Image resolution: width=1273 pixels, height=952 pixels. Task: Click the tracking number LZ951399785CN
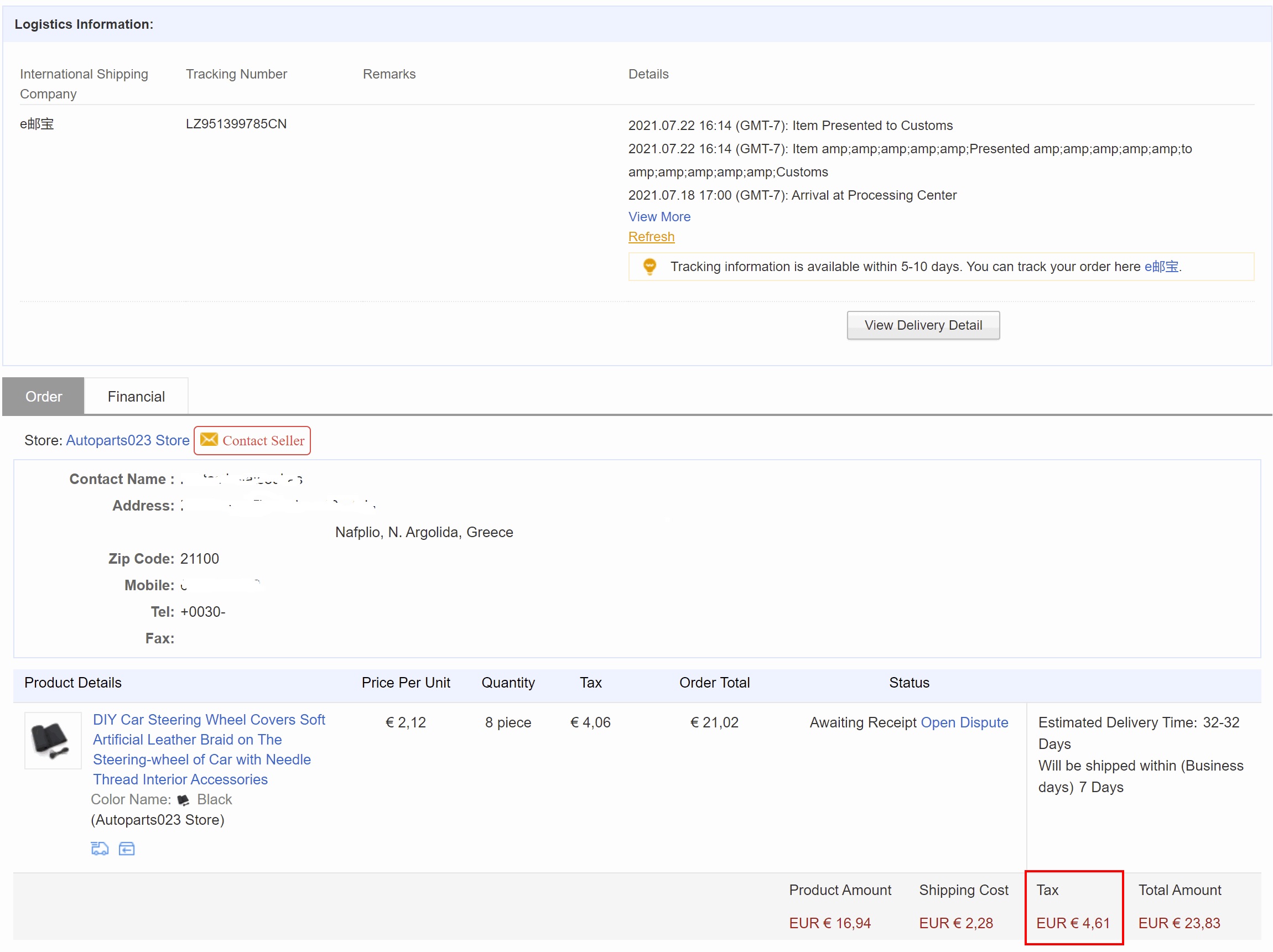pos(236,124)
